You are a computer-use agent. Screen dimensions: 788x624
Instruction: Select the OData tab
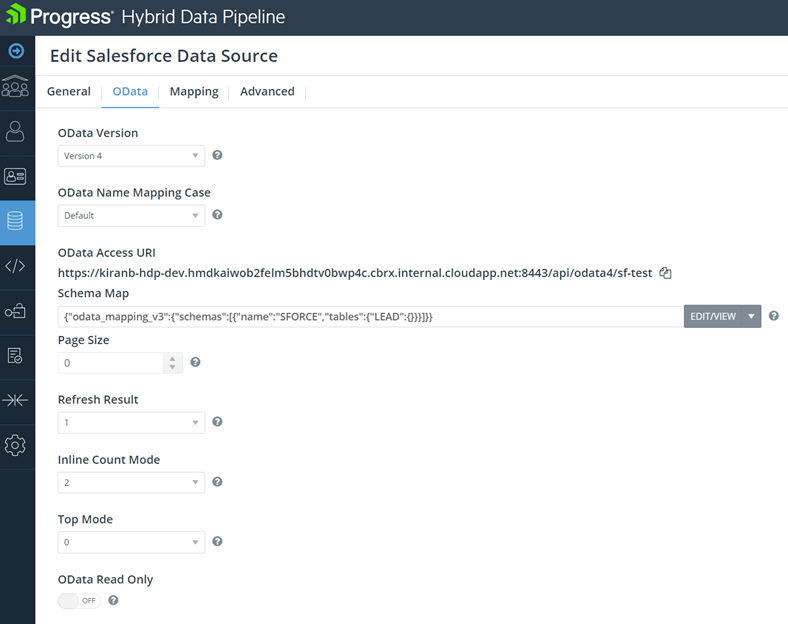pos(130,91)
